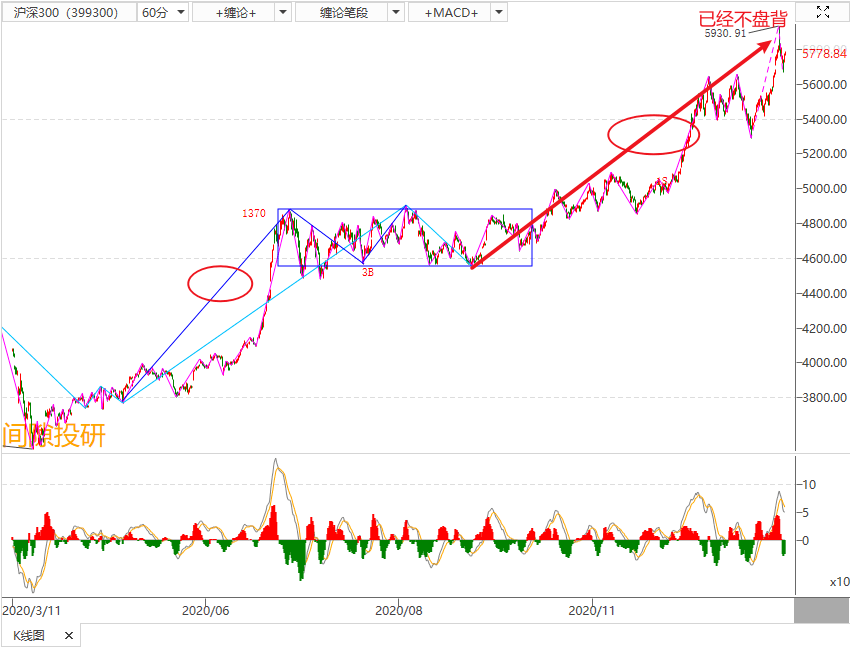Expand the arrow next to +缠论+
This screenshot has width=852, height=647.
pyautogui.click(x=281, y=13)
